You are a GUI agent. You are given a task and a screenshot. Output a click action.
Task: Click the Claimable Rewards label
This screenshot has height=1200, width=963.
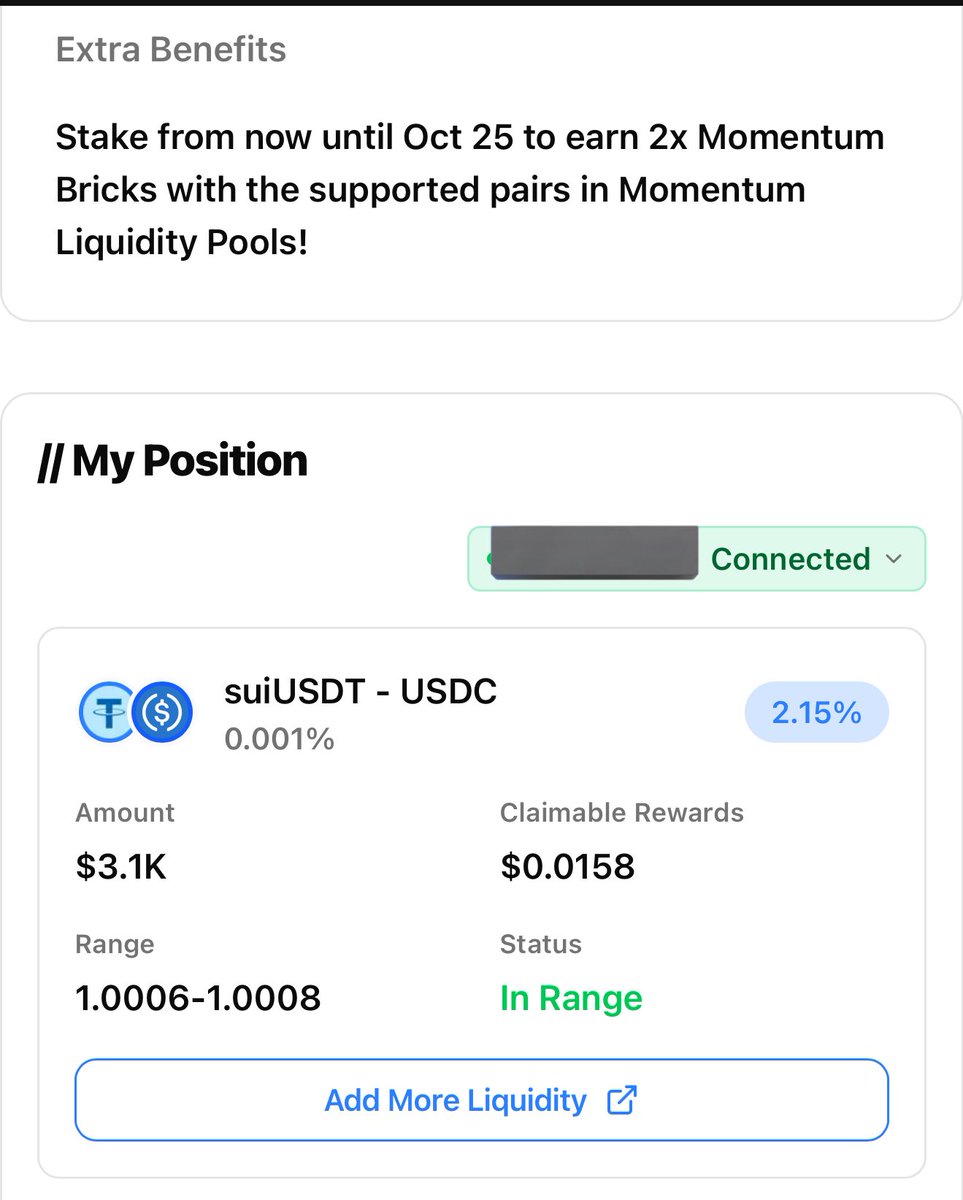click(x=622, y=813)
